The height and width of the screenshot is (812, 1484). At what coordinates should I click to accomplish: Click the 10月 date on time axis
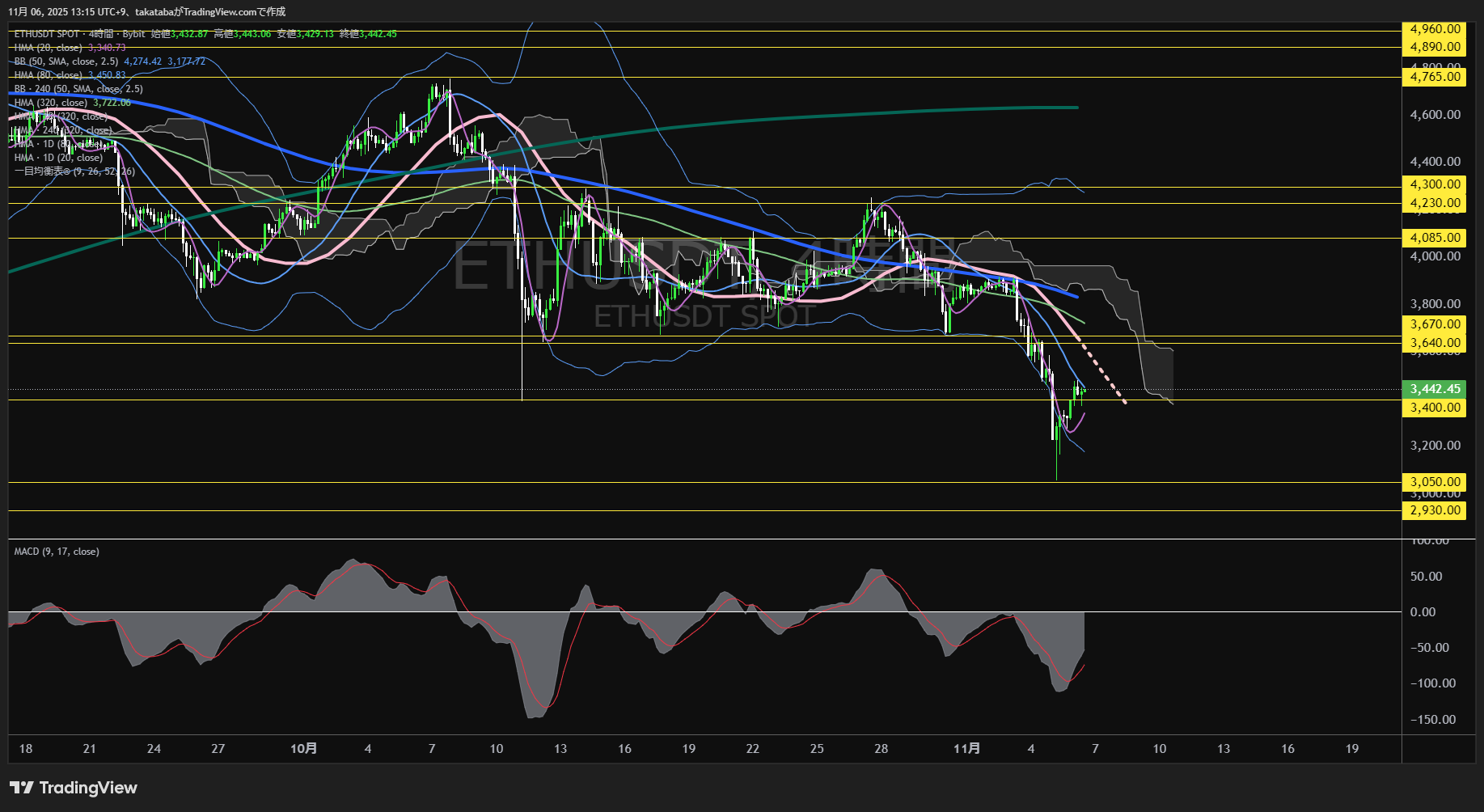(303, 749)
